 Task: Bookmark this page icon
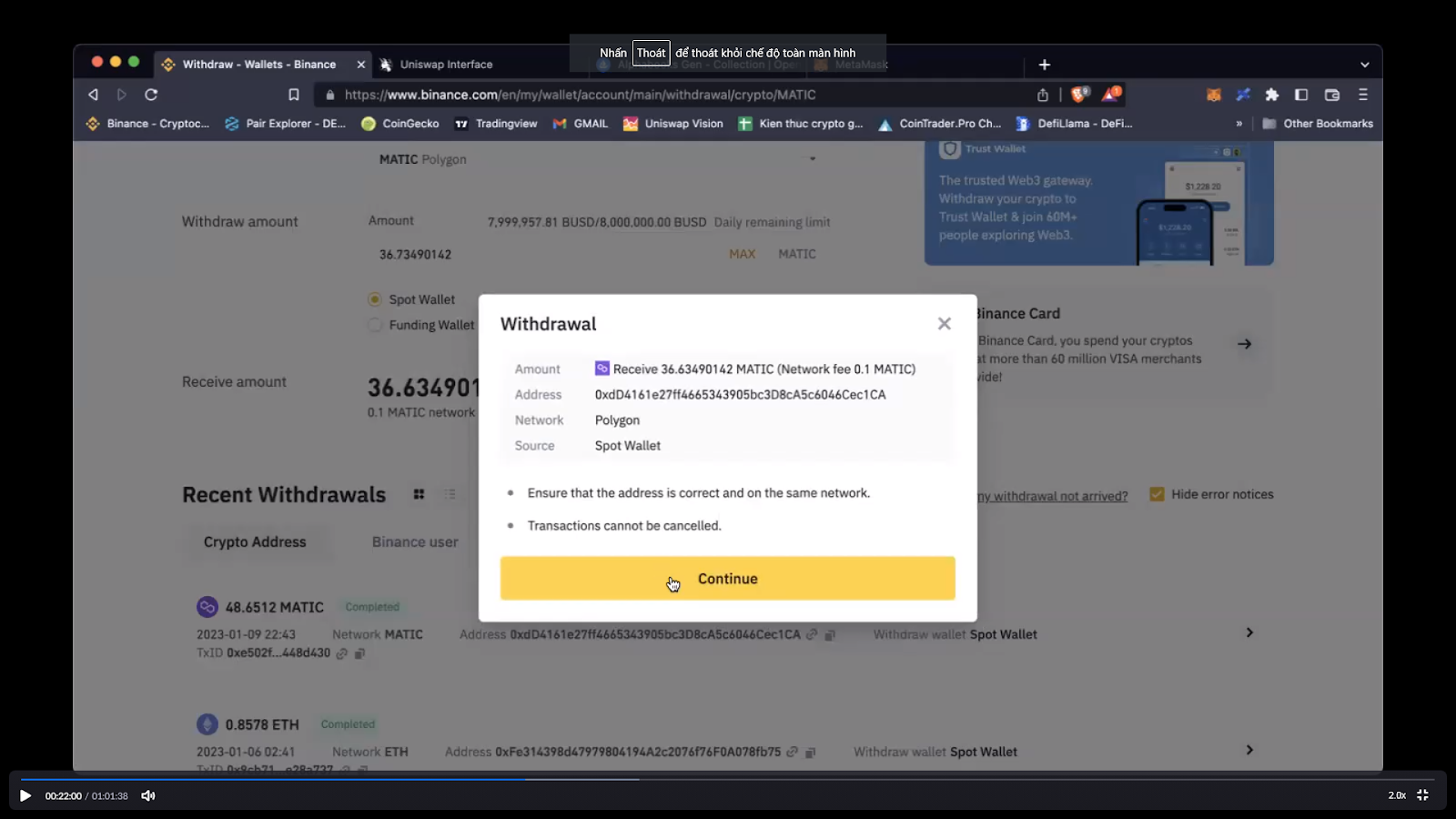click(293, 95)
